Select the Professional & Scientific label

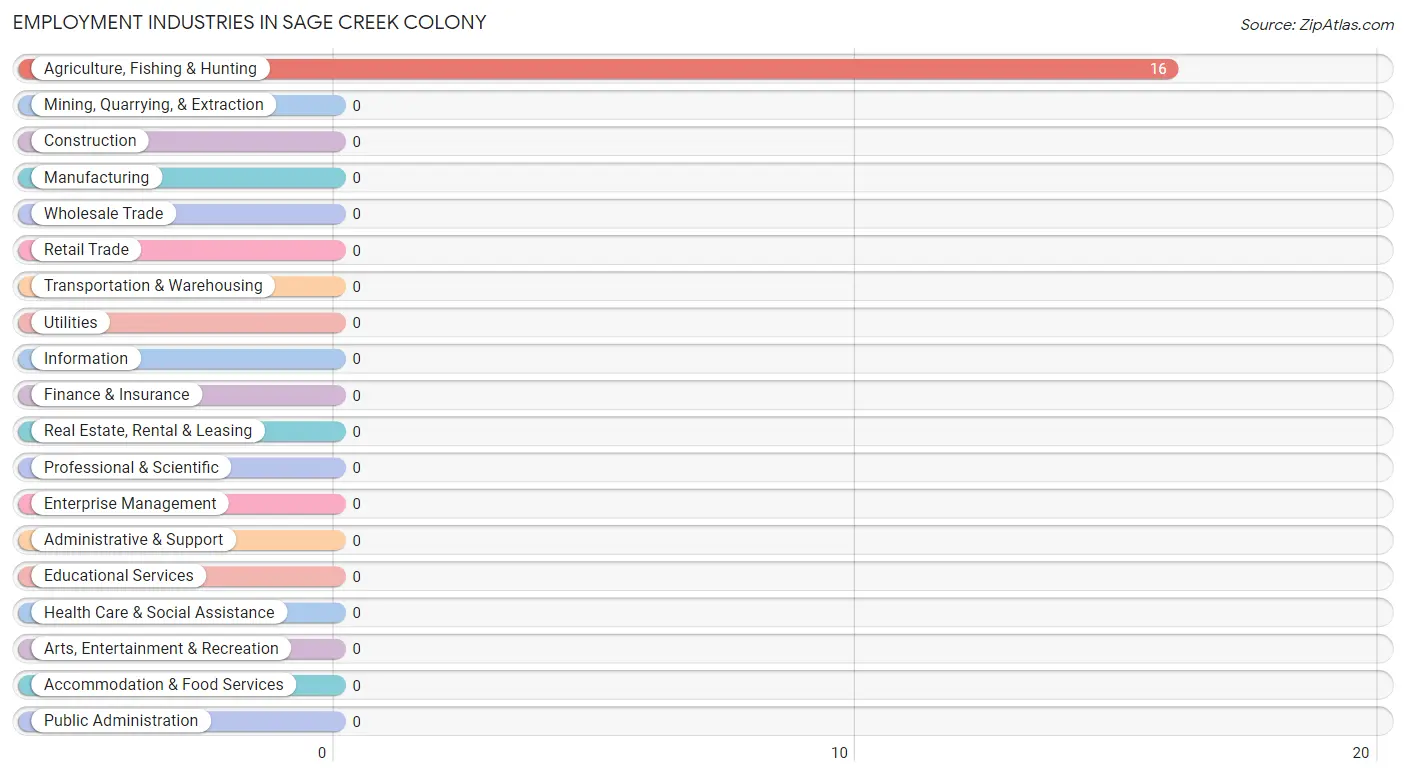(x=131, y=468)
